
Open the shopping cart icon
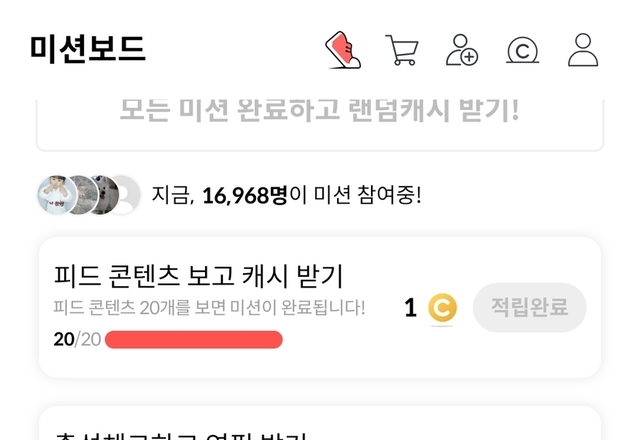pyautogui.click(x=402, y=50)
